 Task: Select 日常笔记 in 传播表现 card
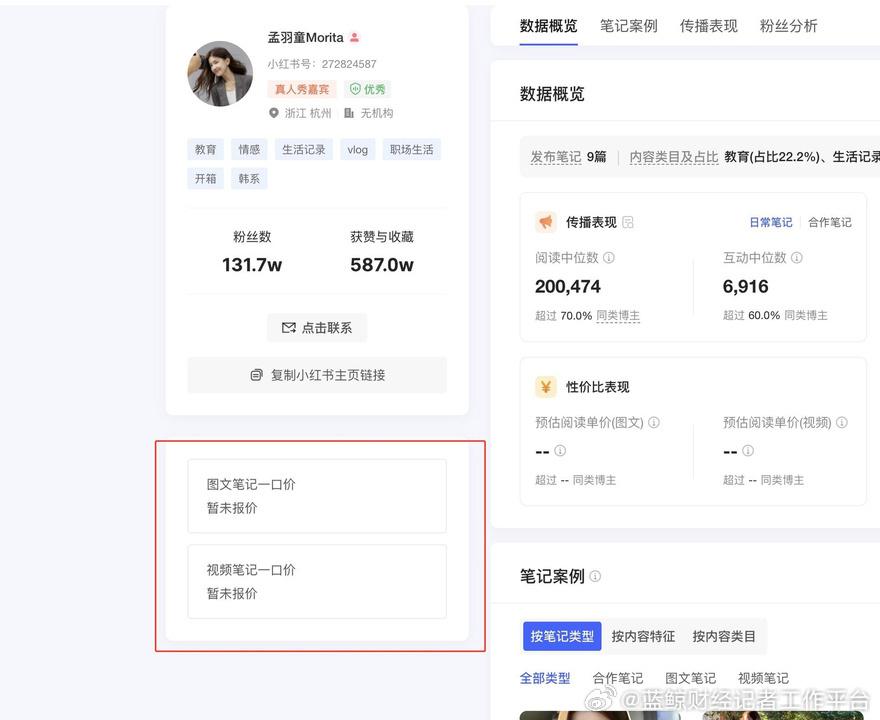point(771,222)
